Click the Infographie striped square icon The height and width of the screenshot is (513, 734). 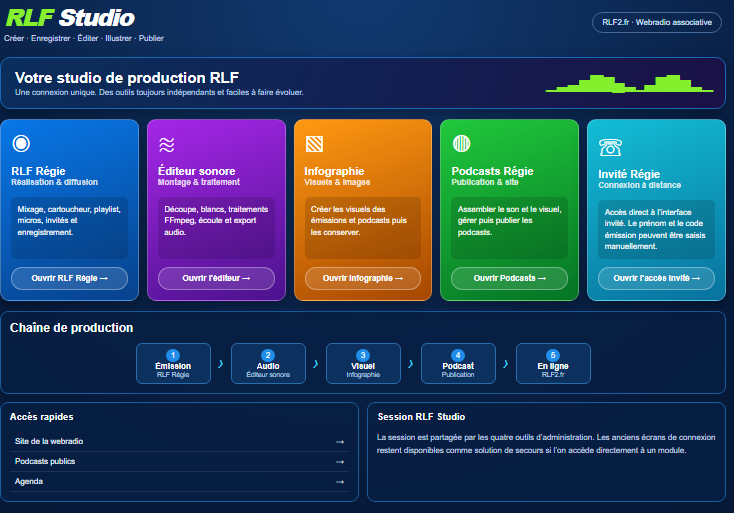[x=314, y=144]
